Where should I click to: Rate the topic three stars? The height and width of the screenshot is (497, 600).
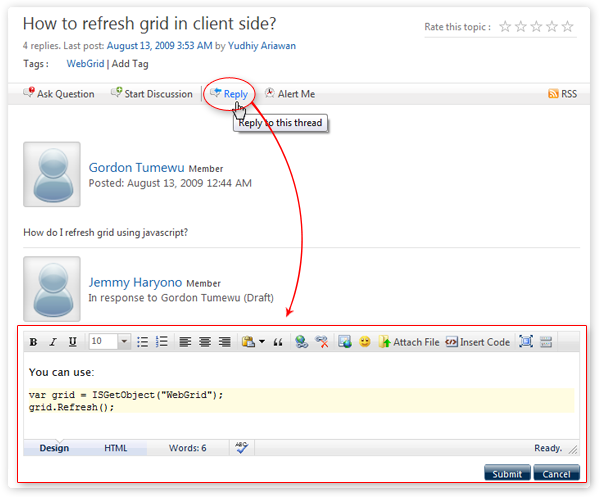536,26
